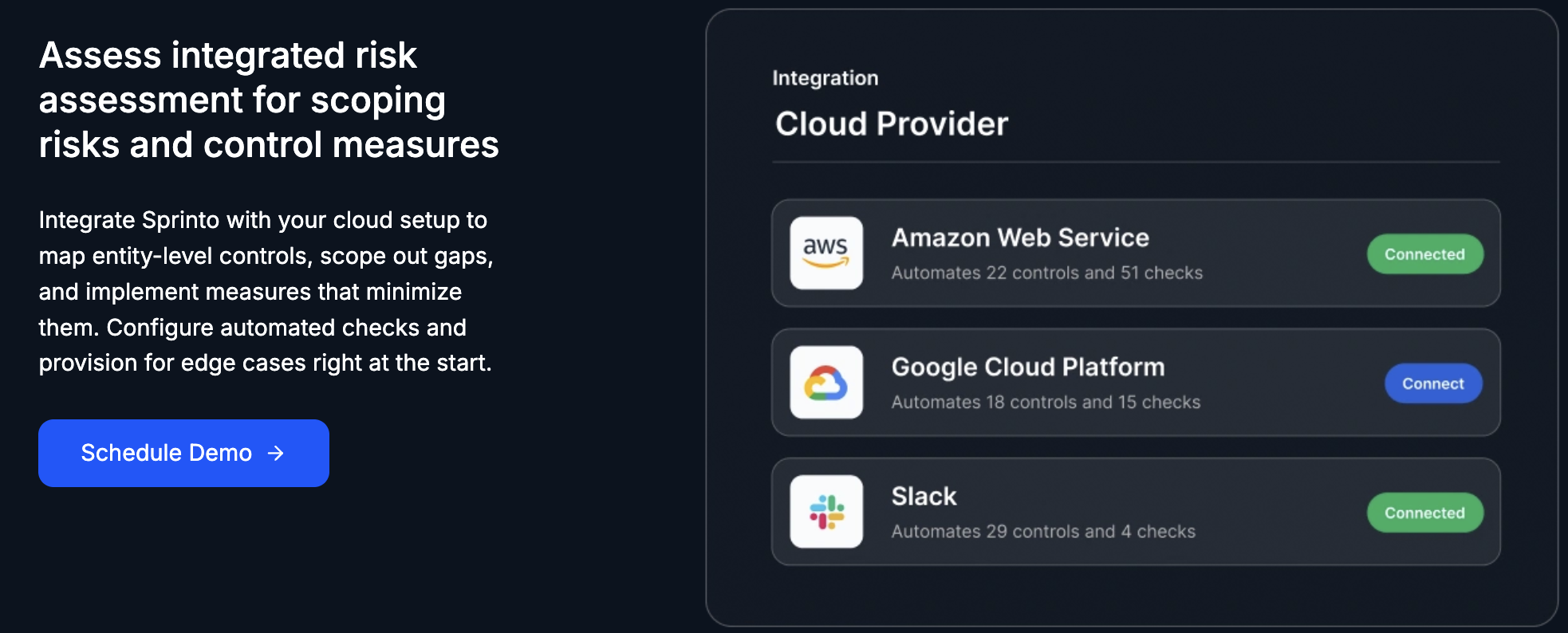This screenshot has height=633, width=1568.
Task: Open the Slack integration title
Action: pos(924,496)
